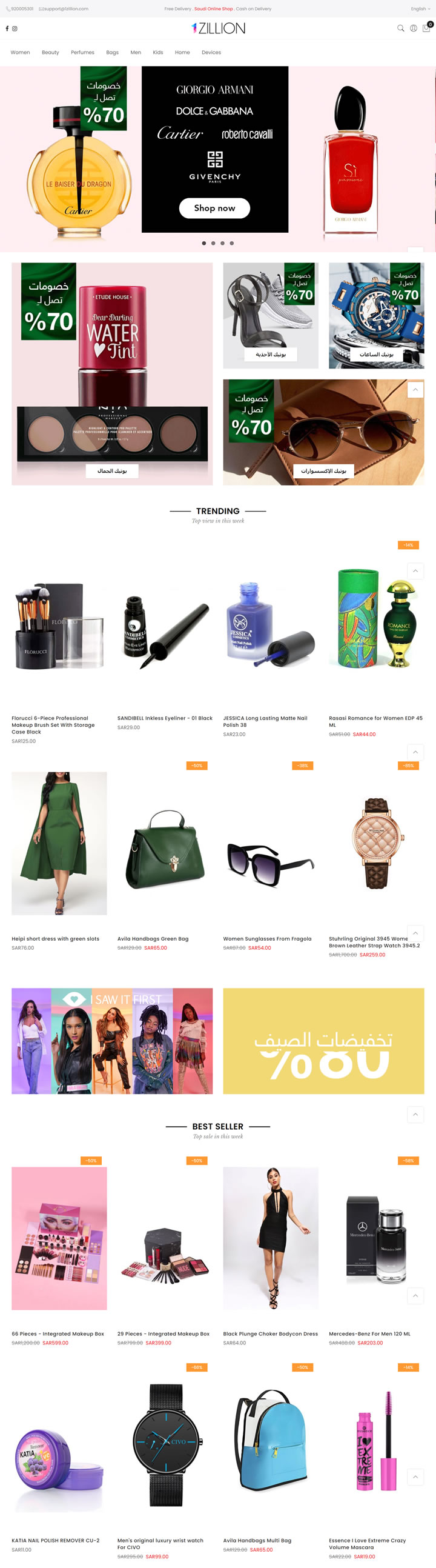Click the 1Zillion logo

[x=217, y=28]
